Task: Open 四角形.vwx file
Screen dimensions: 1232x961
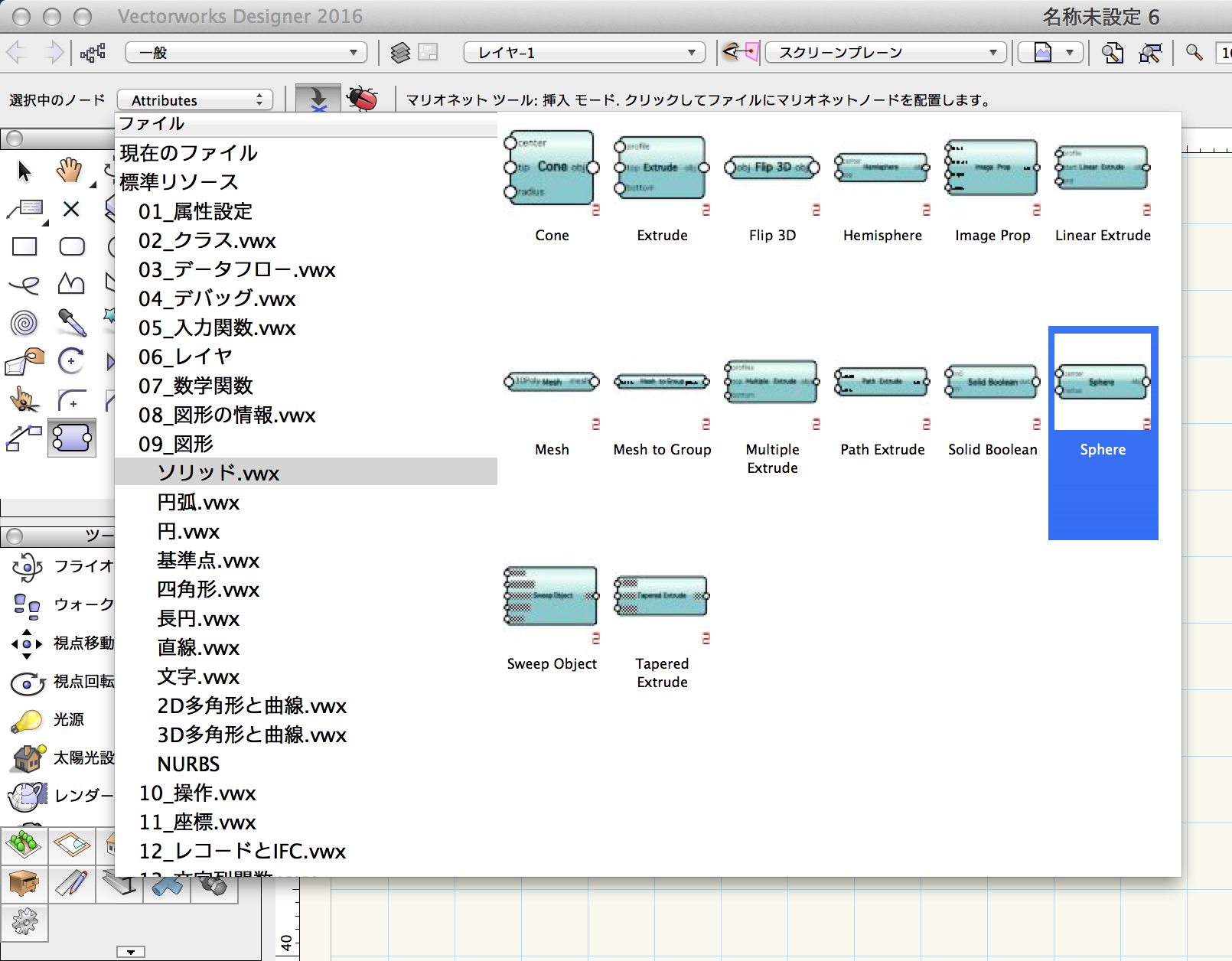Action: [208, 589]
